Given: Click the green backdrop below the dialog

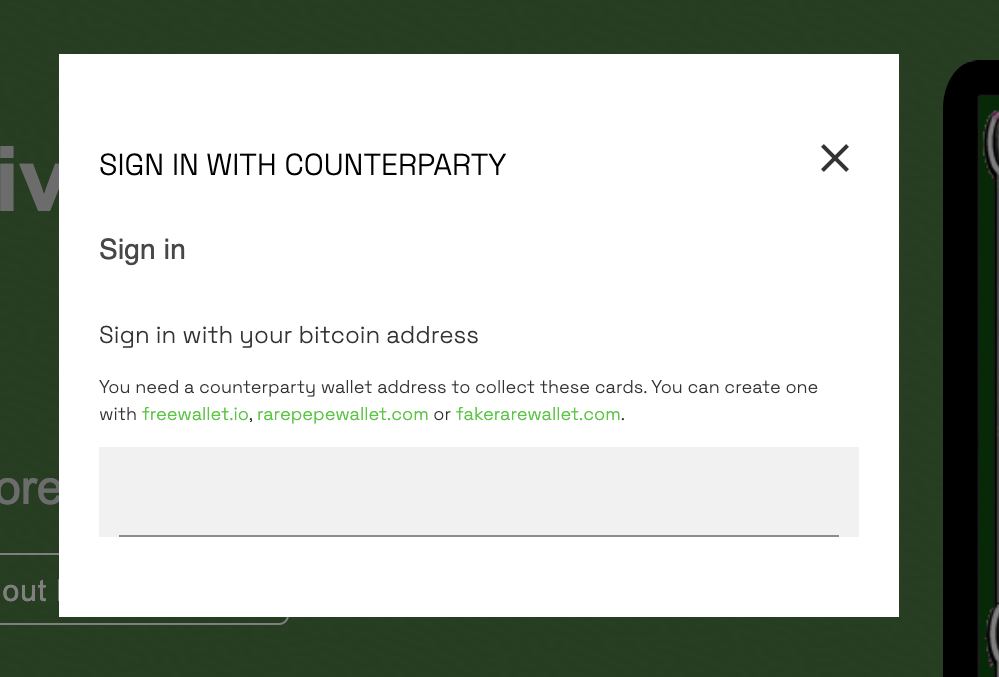Looking at the screenshot, I should pos(478,647).
